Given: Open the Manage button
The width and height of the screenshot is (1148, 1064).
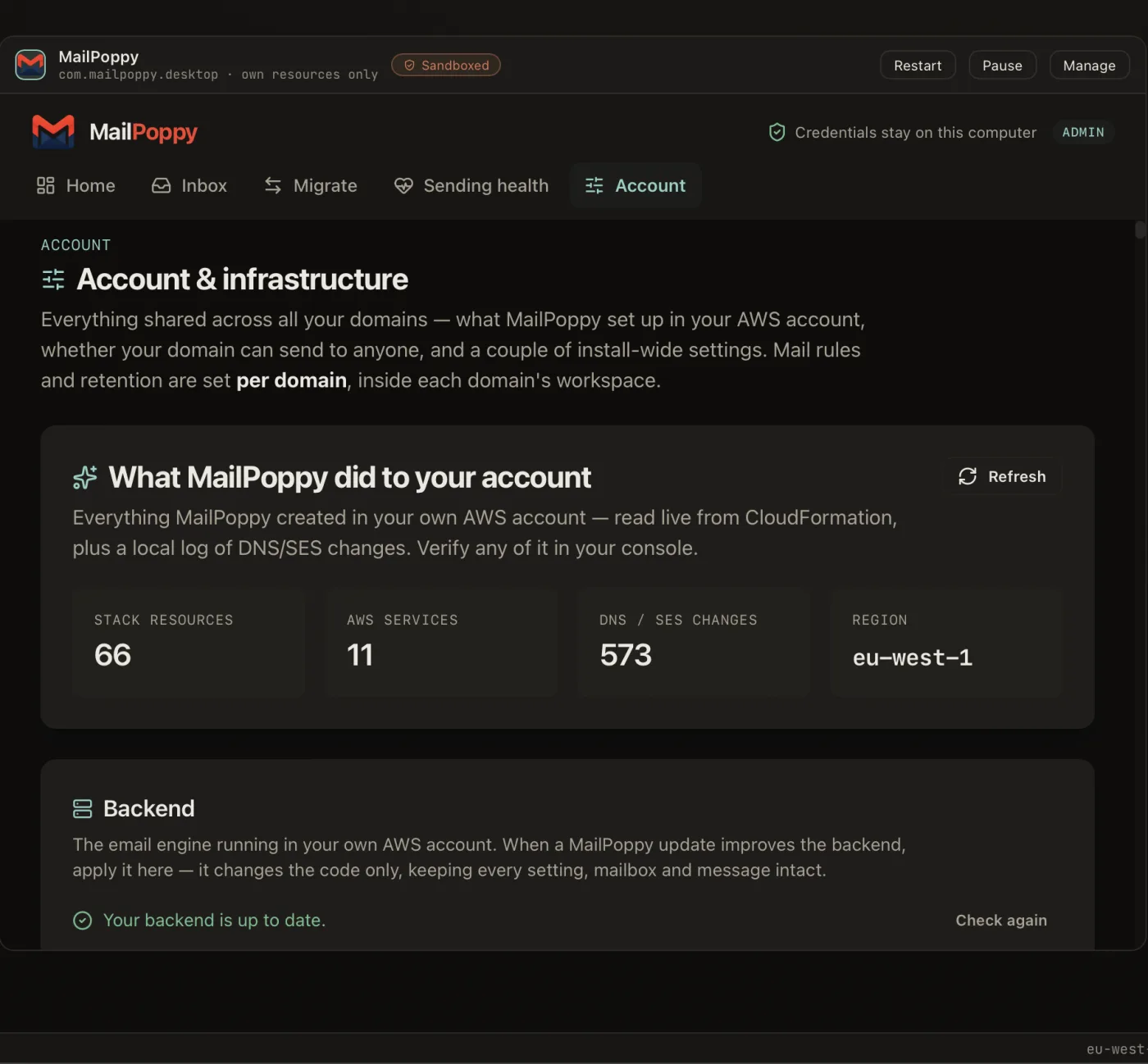Looking at the screenshot, I should (1089, 66).
